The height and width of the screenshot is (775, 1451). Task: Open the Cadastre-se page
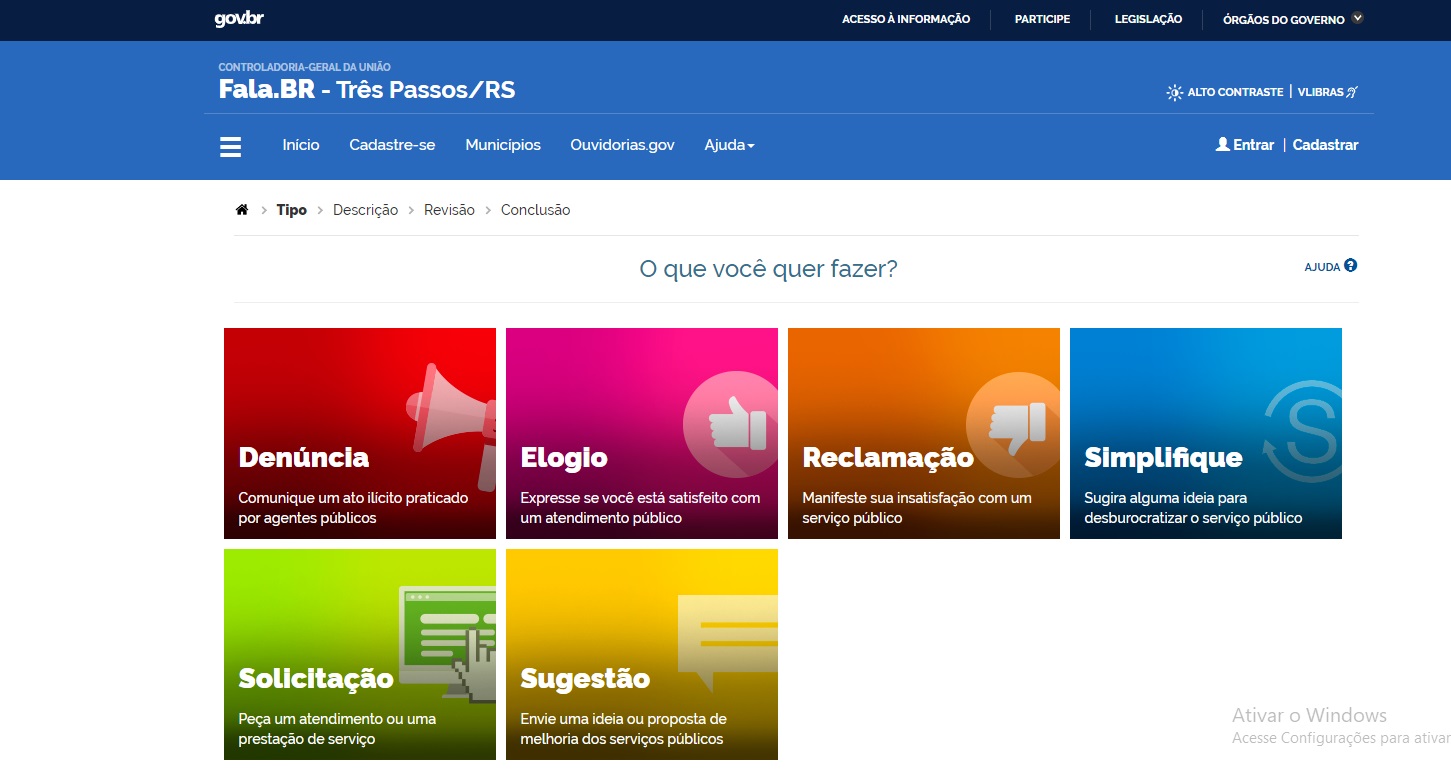click(392, 145)
